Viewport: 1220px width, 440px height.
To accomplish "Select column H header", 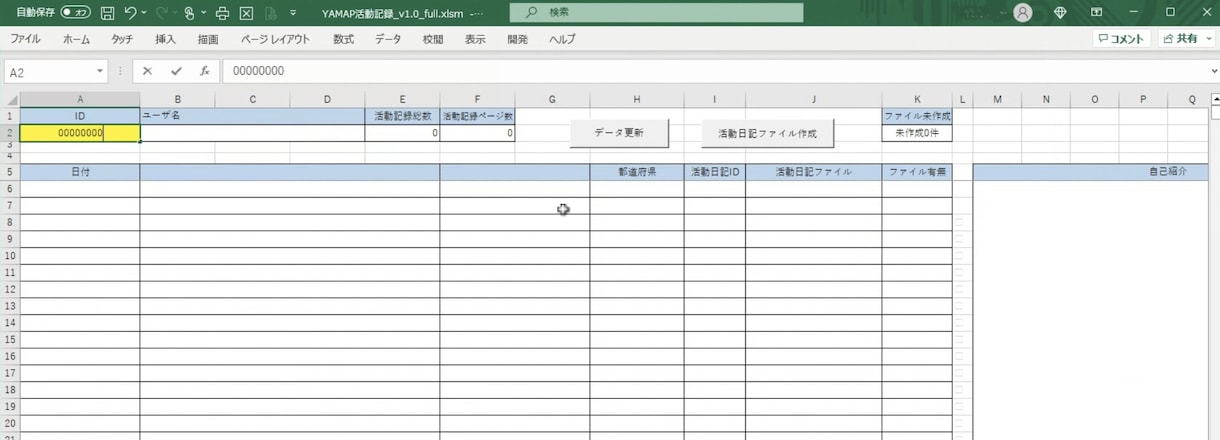I will [x=637, y=99].
